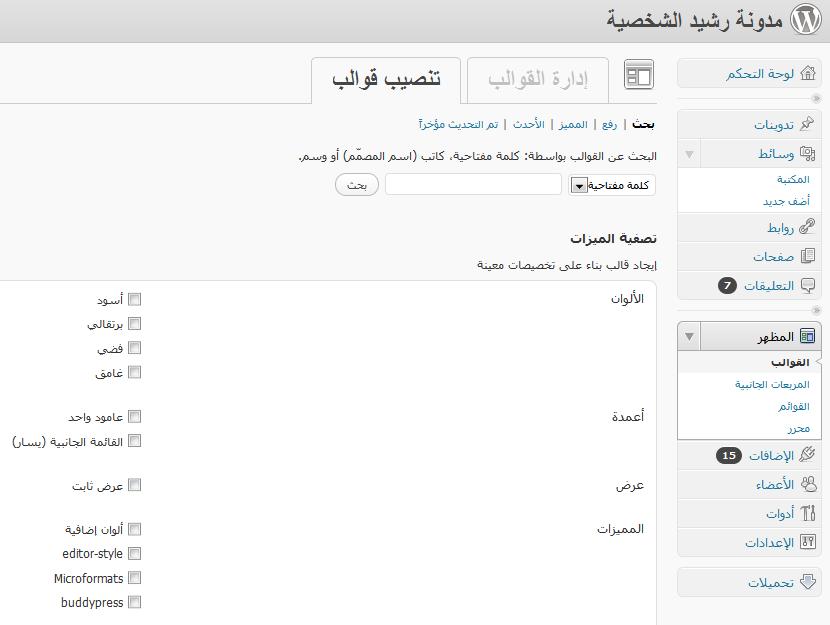Click the Links (روابط) chain icon
Screen dimensions: 830x625
point(807,228)
